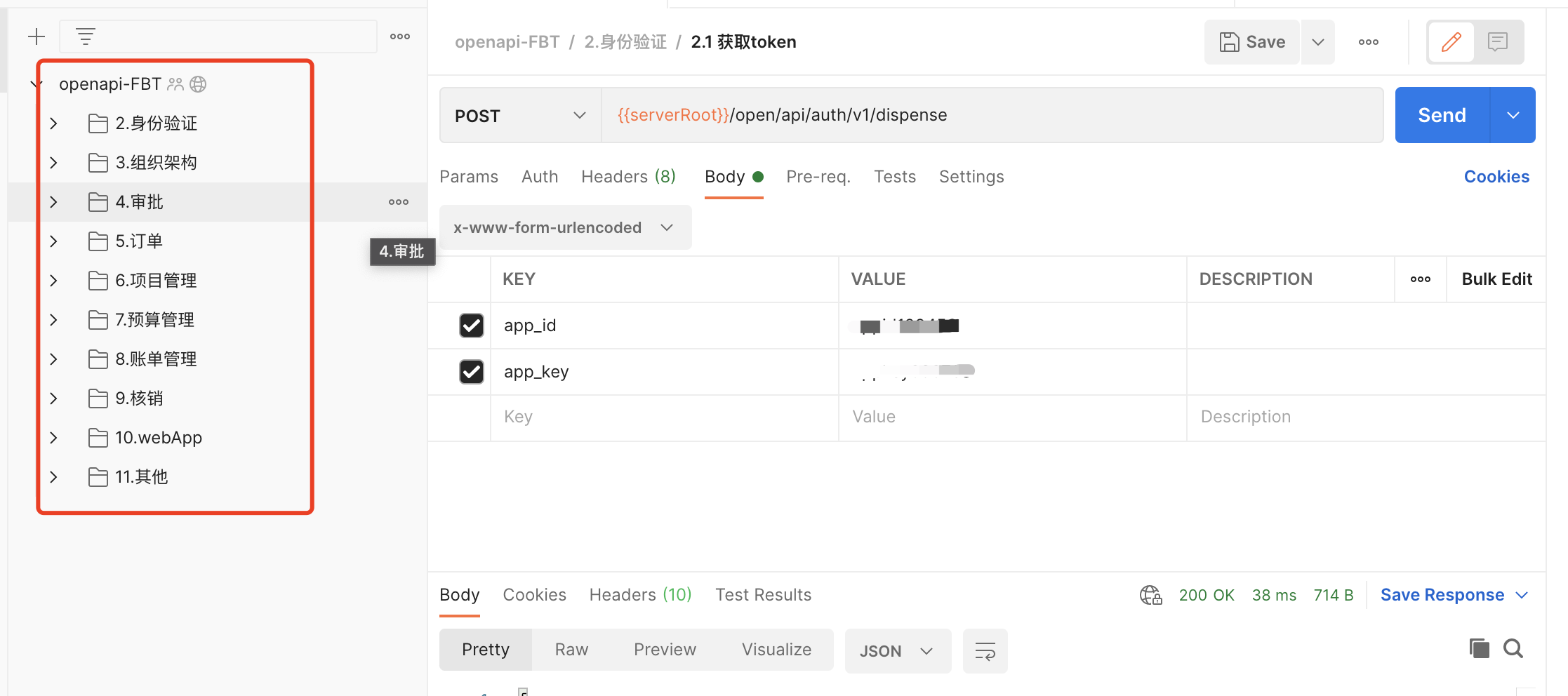Uncheck the app_key parameter checkbox
This screenshot has width=1568, height=696.
(472, 372)
